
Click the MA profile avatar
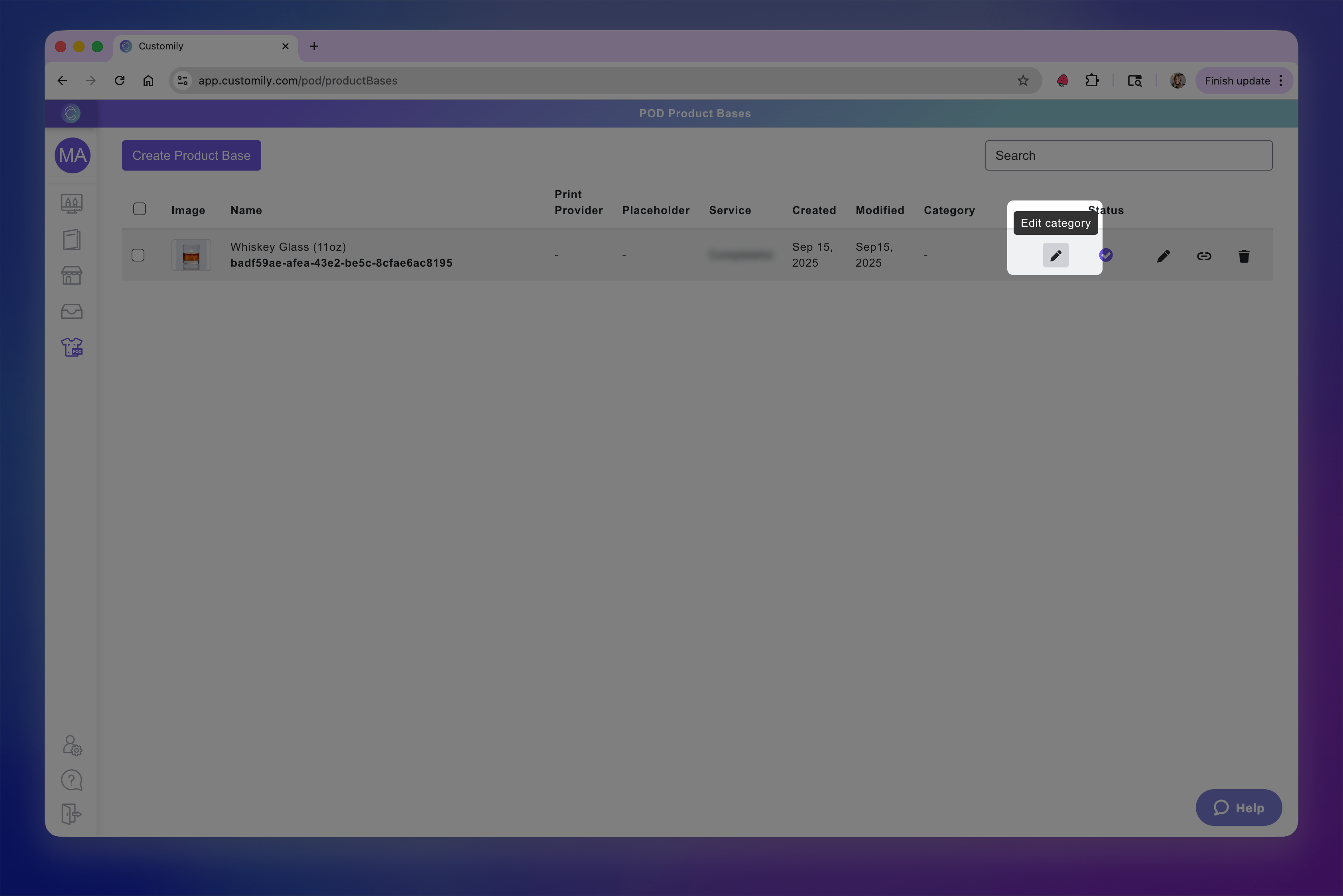point(73,155)
